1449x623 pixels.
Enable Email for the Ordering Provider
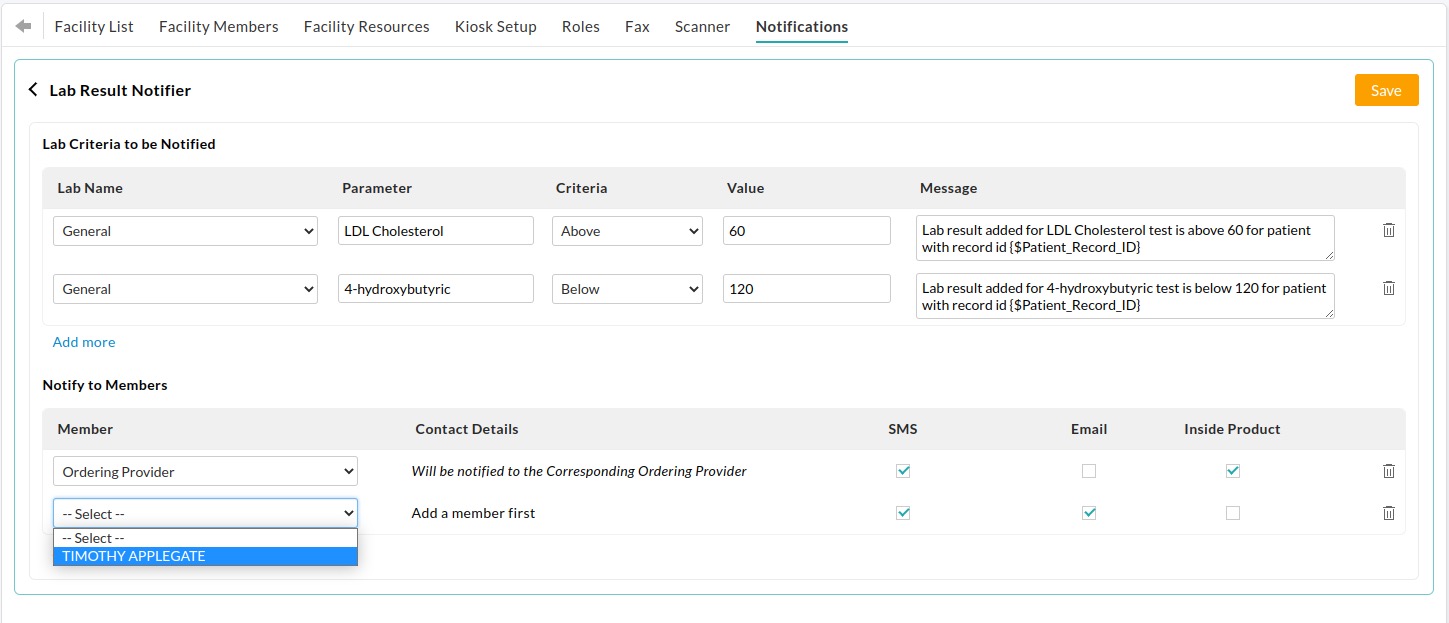(1088, 470)
